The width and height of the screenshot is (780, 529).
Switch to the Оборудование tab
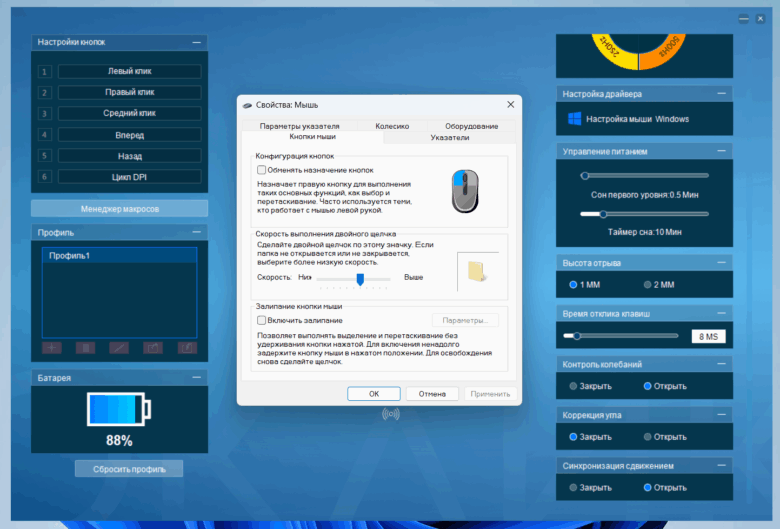(x=471, y=126)
